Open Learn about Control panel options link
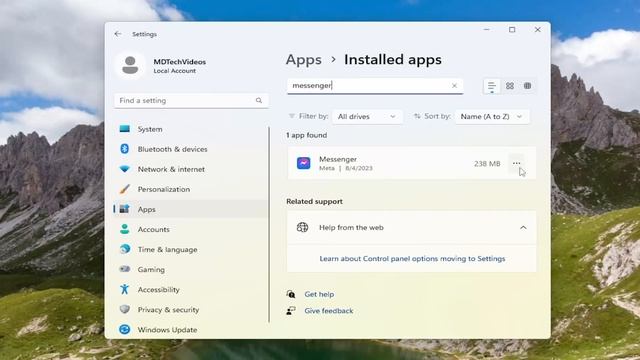 click(x=412, y=259)
